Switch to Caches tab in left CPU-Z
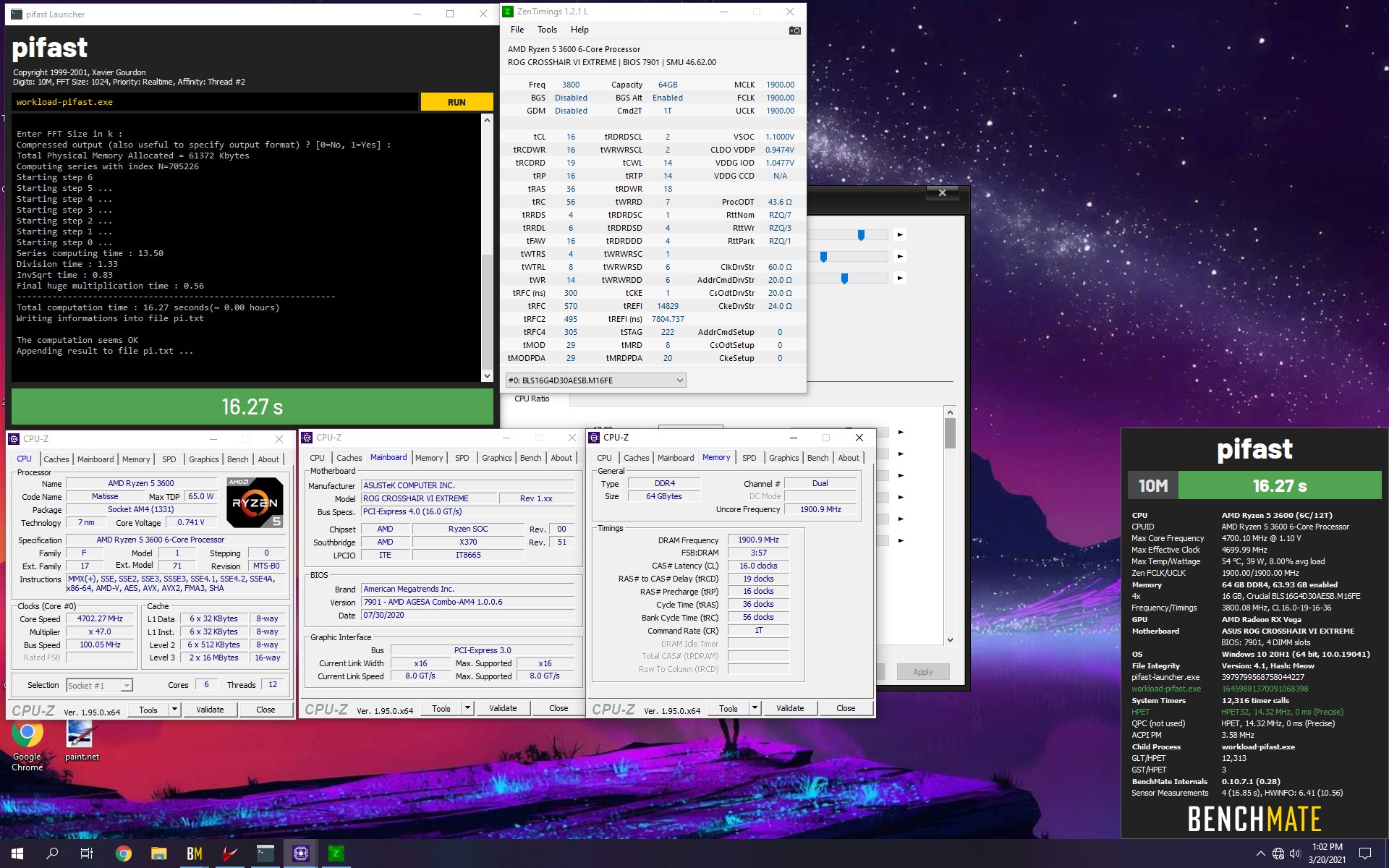The image size is (1389, 868). coord(56,459)
